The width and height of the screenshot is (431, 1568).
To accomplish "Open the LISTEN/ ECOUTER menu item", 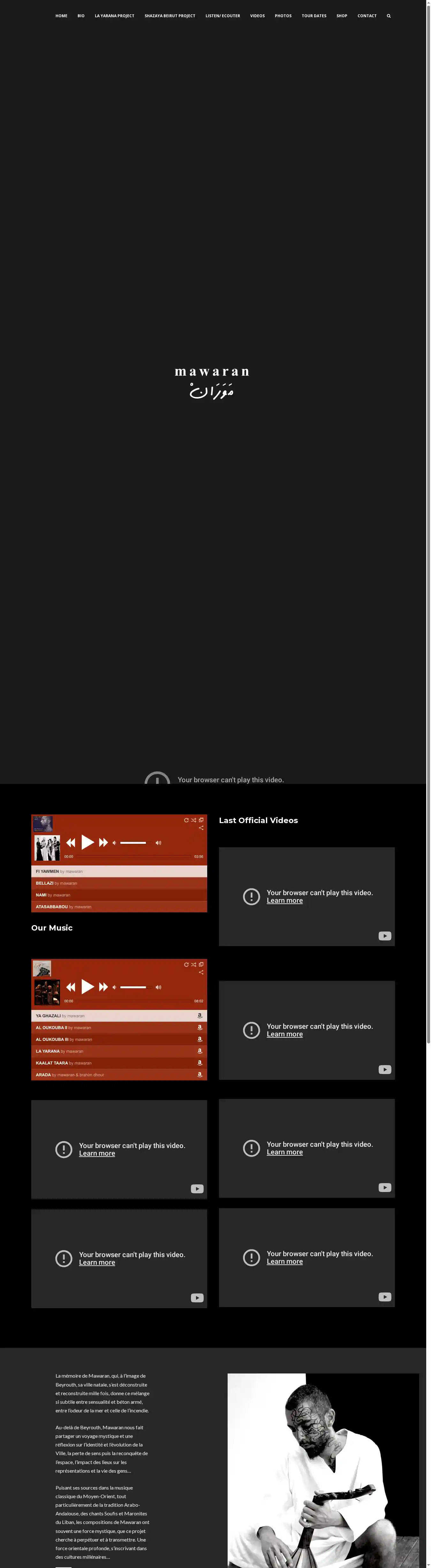I will click(x=223, y=16).
